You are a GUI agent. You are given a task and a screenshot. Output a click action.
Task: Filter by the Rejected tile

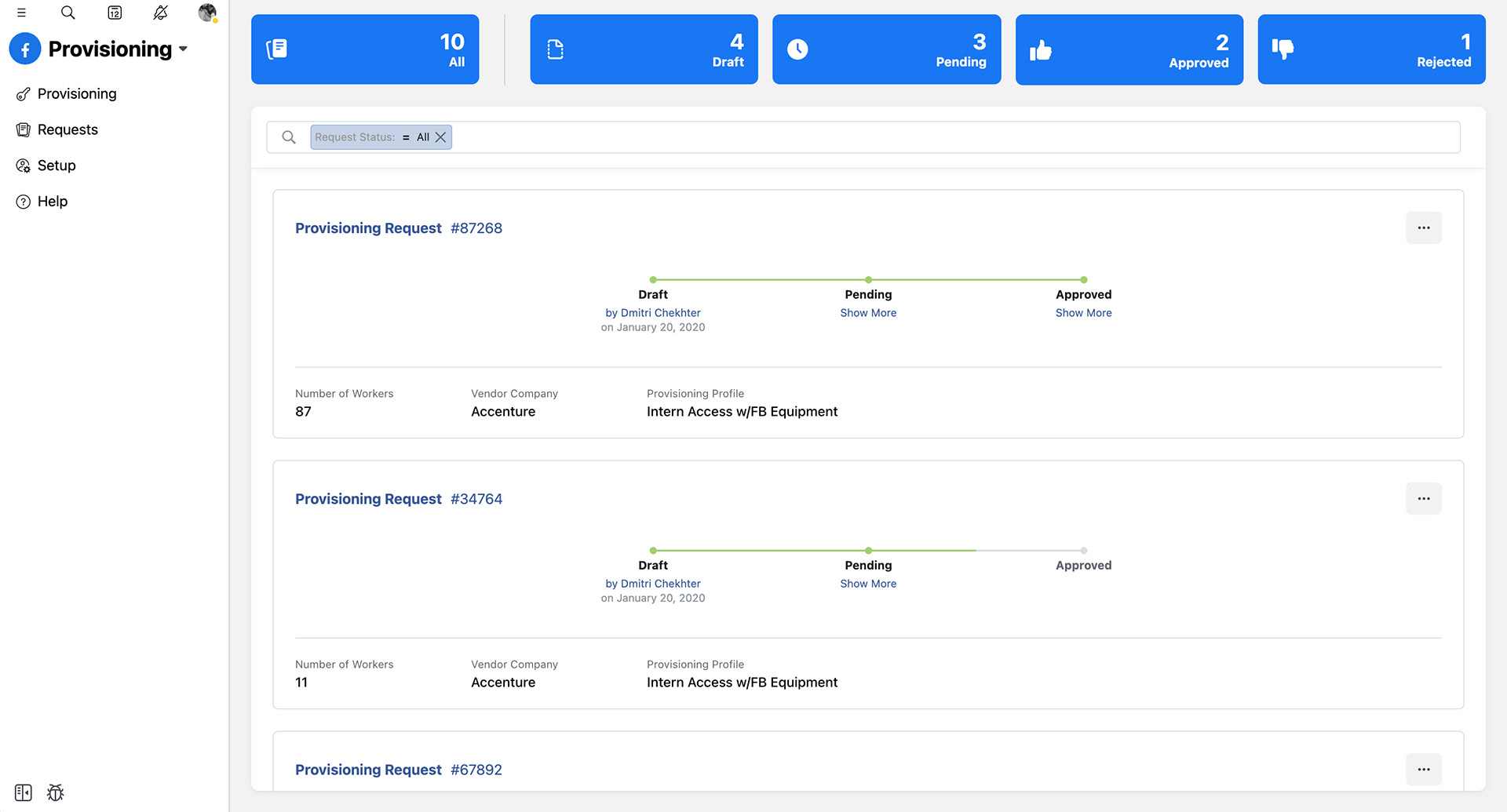[1371, 49]
